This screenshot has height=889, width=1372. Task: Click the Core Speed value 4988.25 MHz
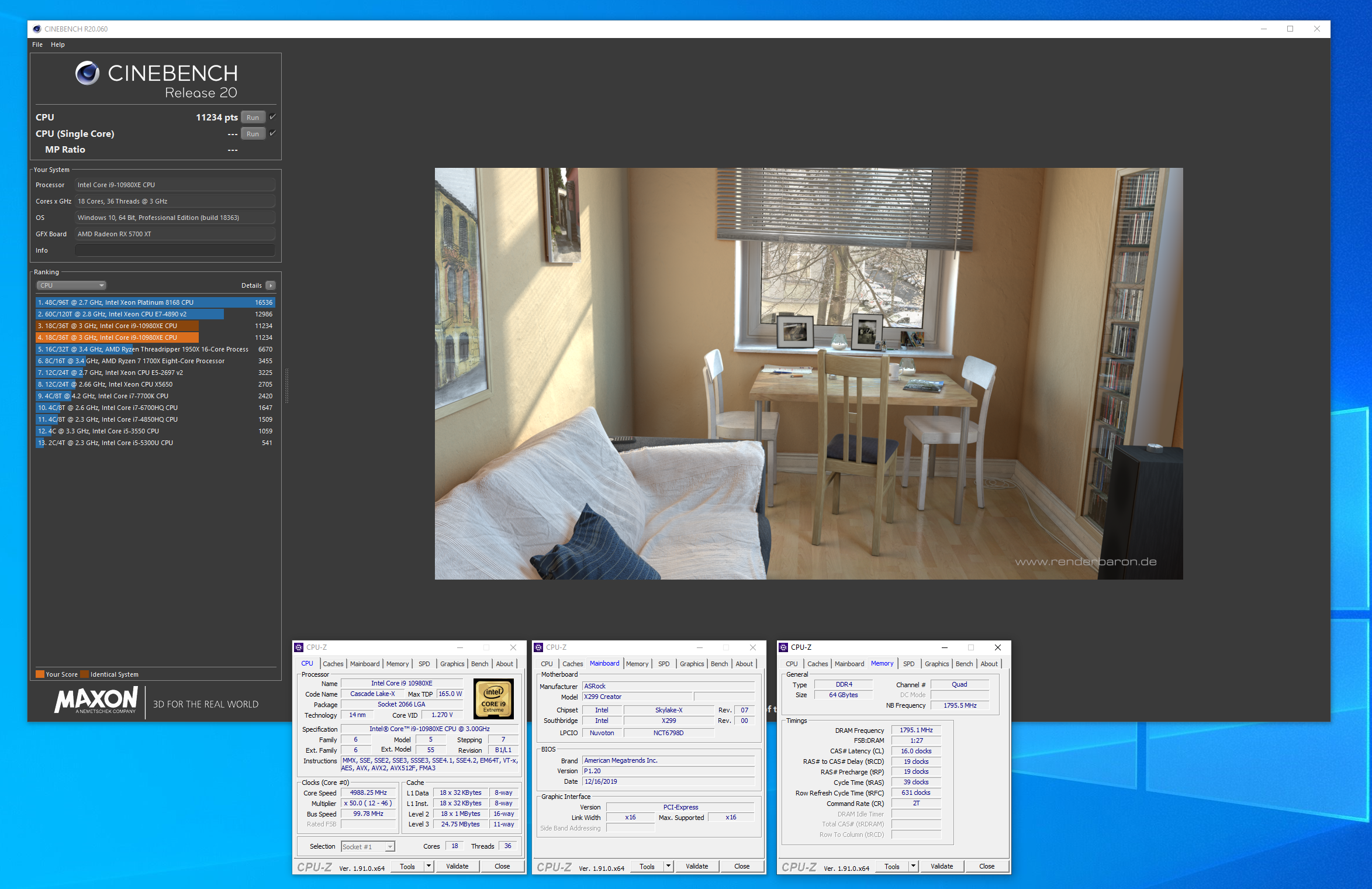(368, 793)
